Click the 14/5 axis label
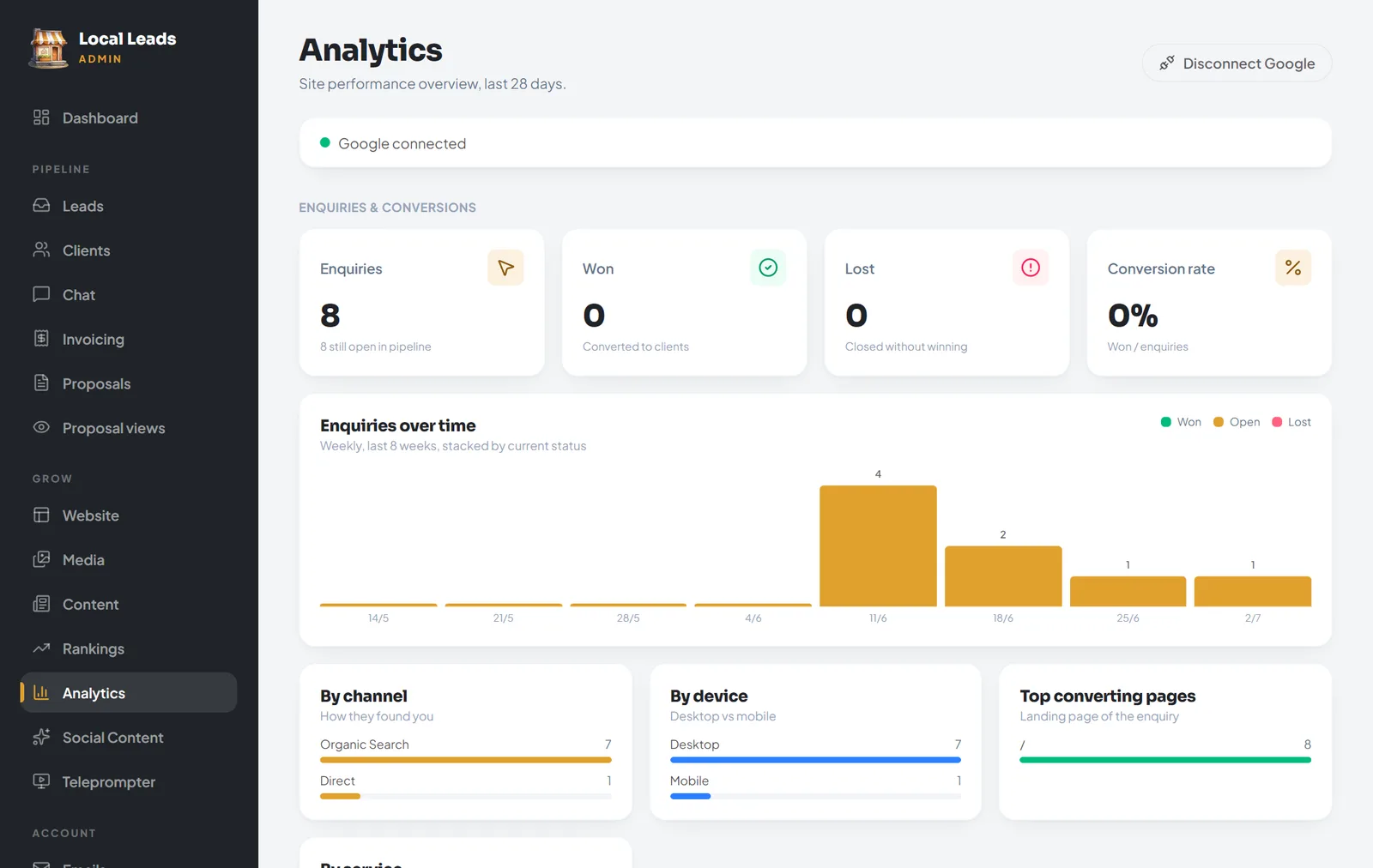Image resolution: width=1373 pixels, height=868 pixels. click(378, 618)
